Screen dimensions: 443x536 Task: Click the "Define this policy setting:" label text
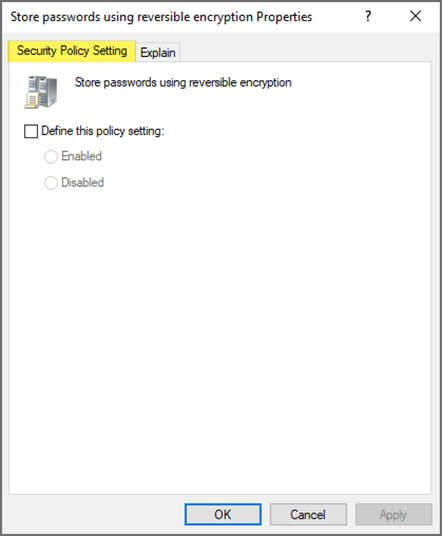pyautogui.click(x=103, y=131)
